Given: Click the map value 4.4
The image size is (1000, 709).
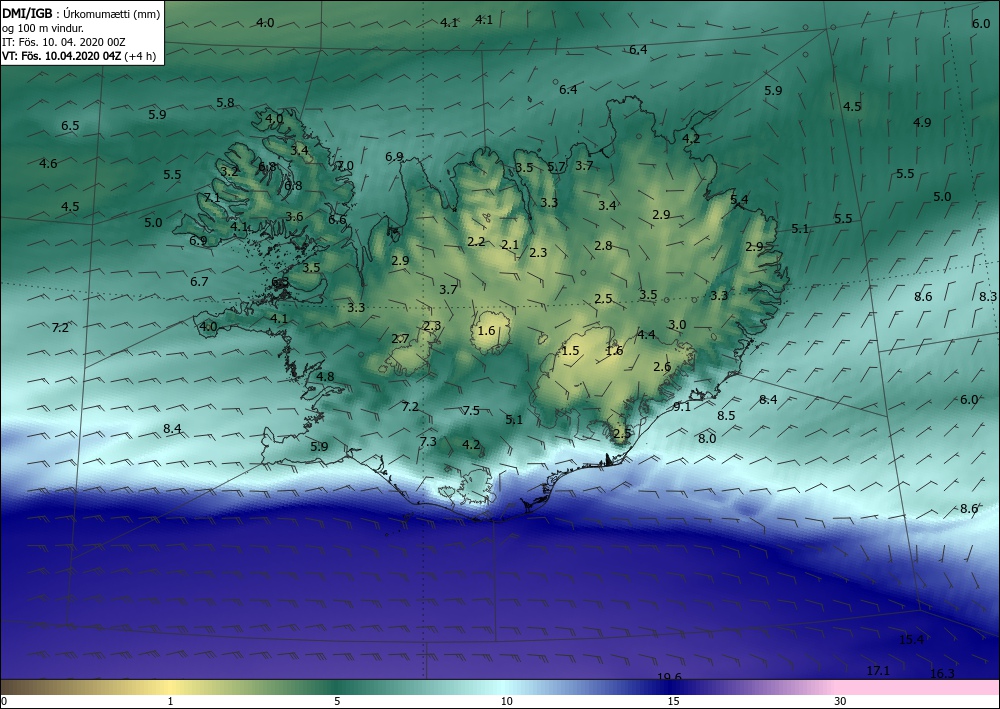Looking at the screenshot, I should pos(646,335).
